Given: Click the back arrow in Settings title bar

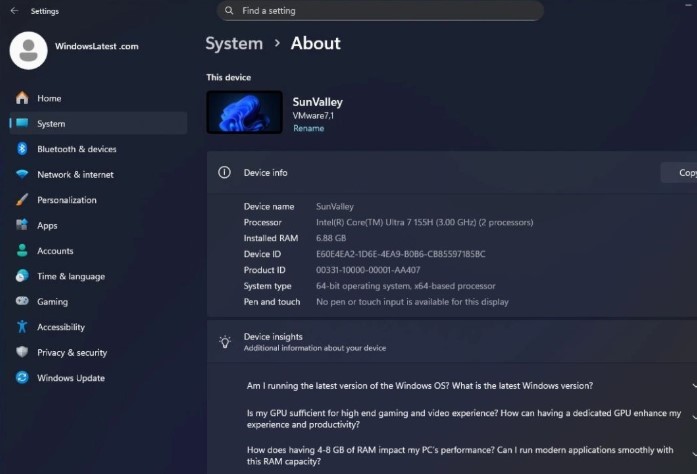Looking at the screenshot, I should tap(13, 11).
